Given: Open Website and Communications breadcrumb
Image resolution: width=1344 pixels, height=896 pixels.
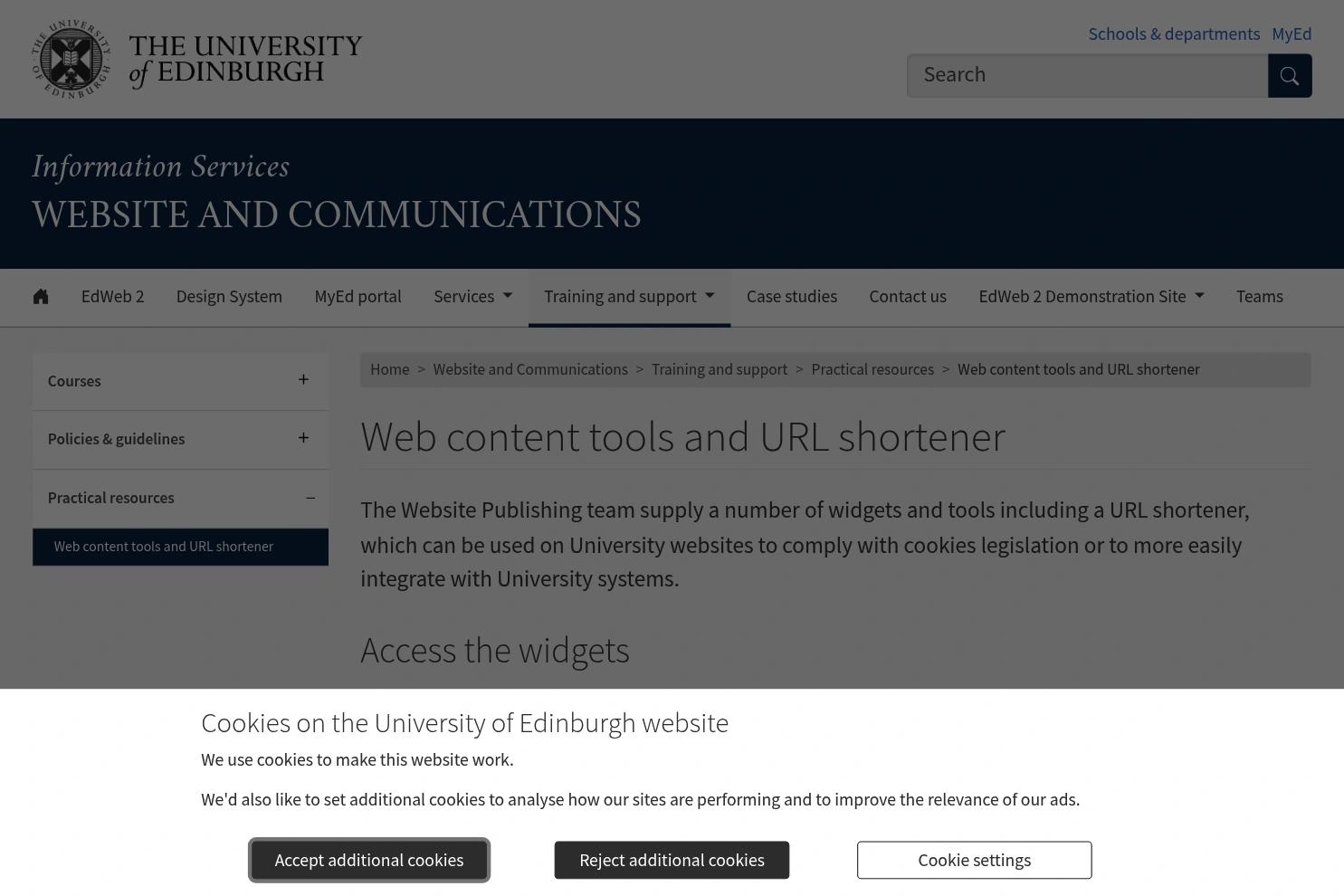Looking at the screenshot, I should pyautogui.click(x=530, y=369).
